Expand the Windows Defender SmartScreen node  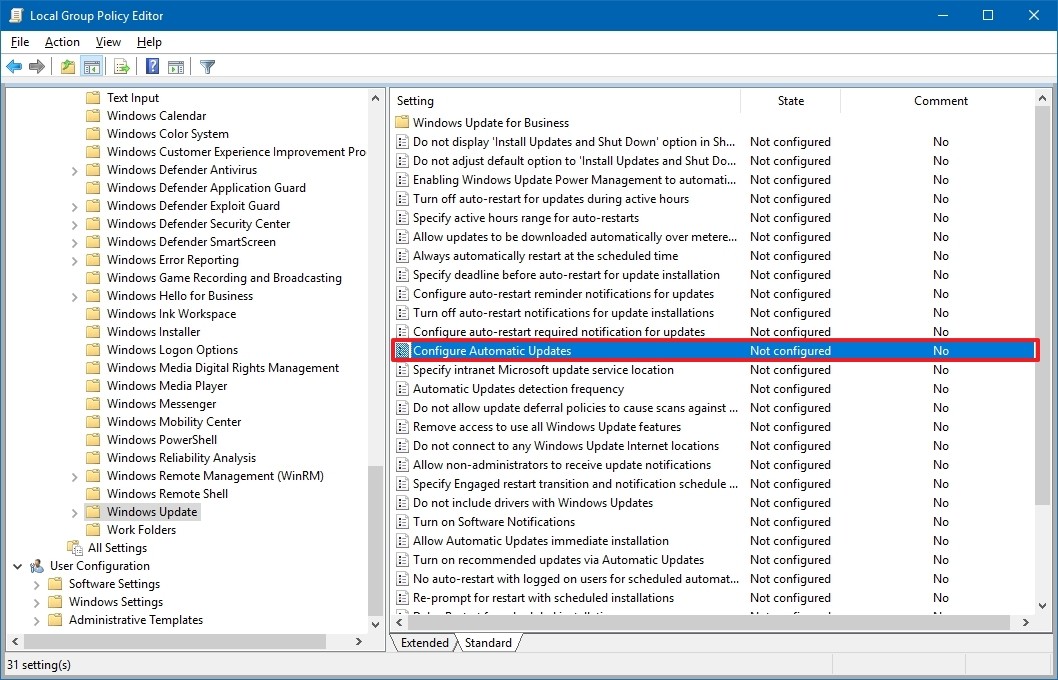[x=74, y=242]
